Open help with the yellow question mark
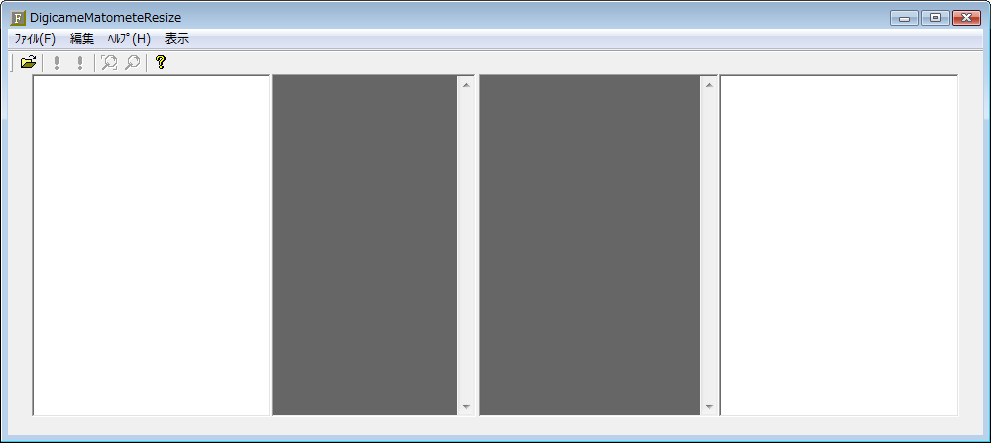Viewport: 991px width, 443px height. coord(161,62)
